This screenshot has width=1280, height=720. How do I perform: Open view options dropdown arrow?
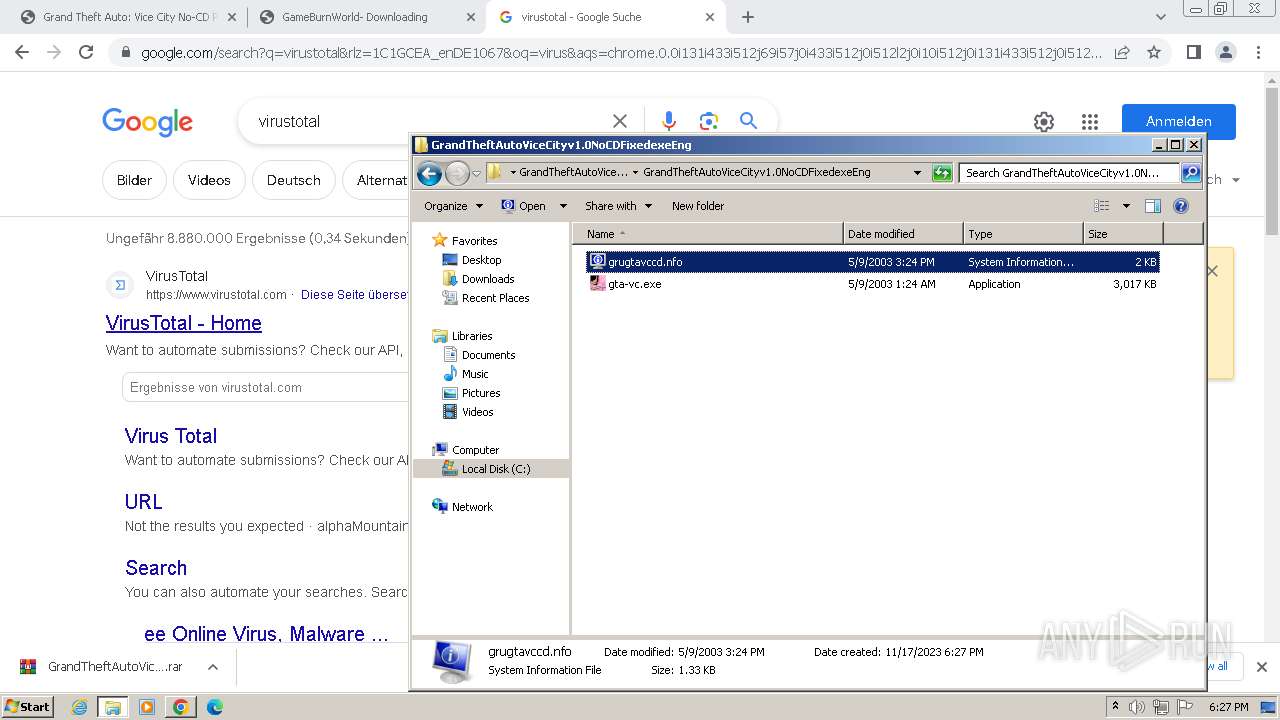1126,206
